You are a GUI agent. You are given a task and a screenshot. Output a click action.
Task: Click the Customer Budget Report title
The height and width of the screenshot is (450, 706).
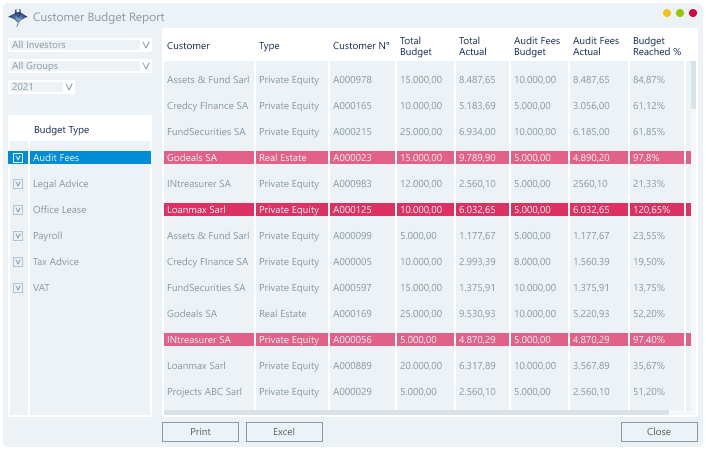(x=99, y=17)
